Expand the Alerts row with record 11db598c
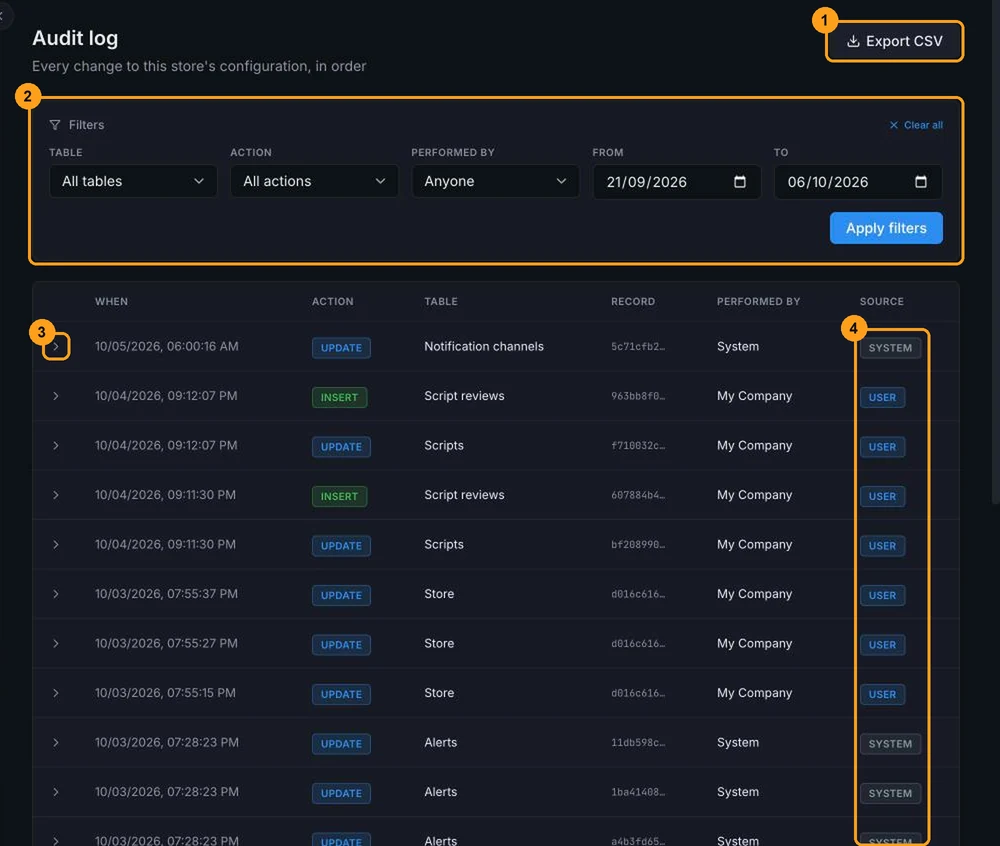The height and width of the screenshot is (846, 1000). tap(56, 743)
